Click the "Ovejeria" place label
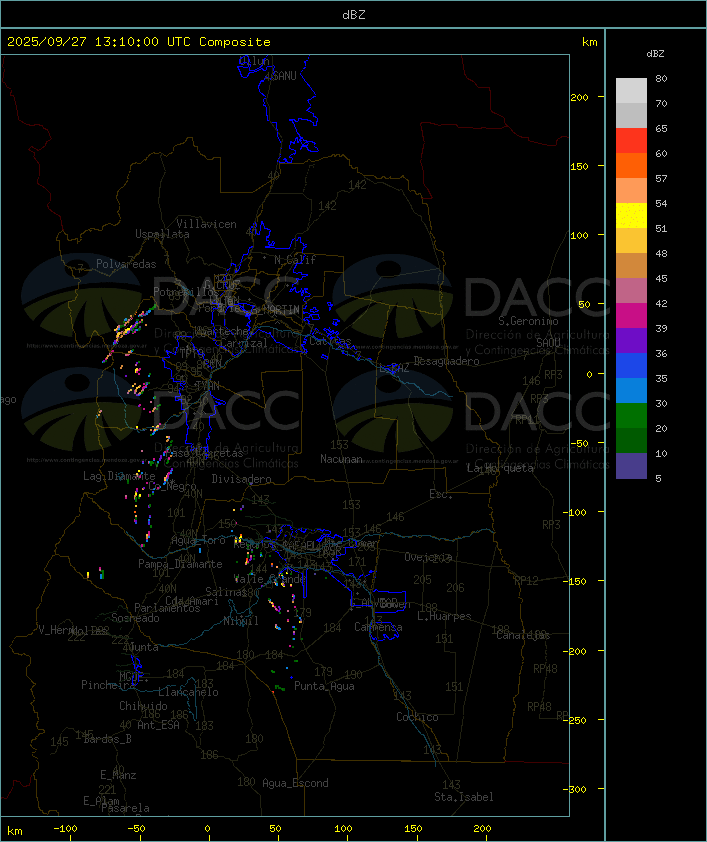707x842 pixels. pyautogui.click(x=428, y=557)
